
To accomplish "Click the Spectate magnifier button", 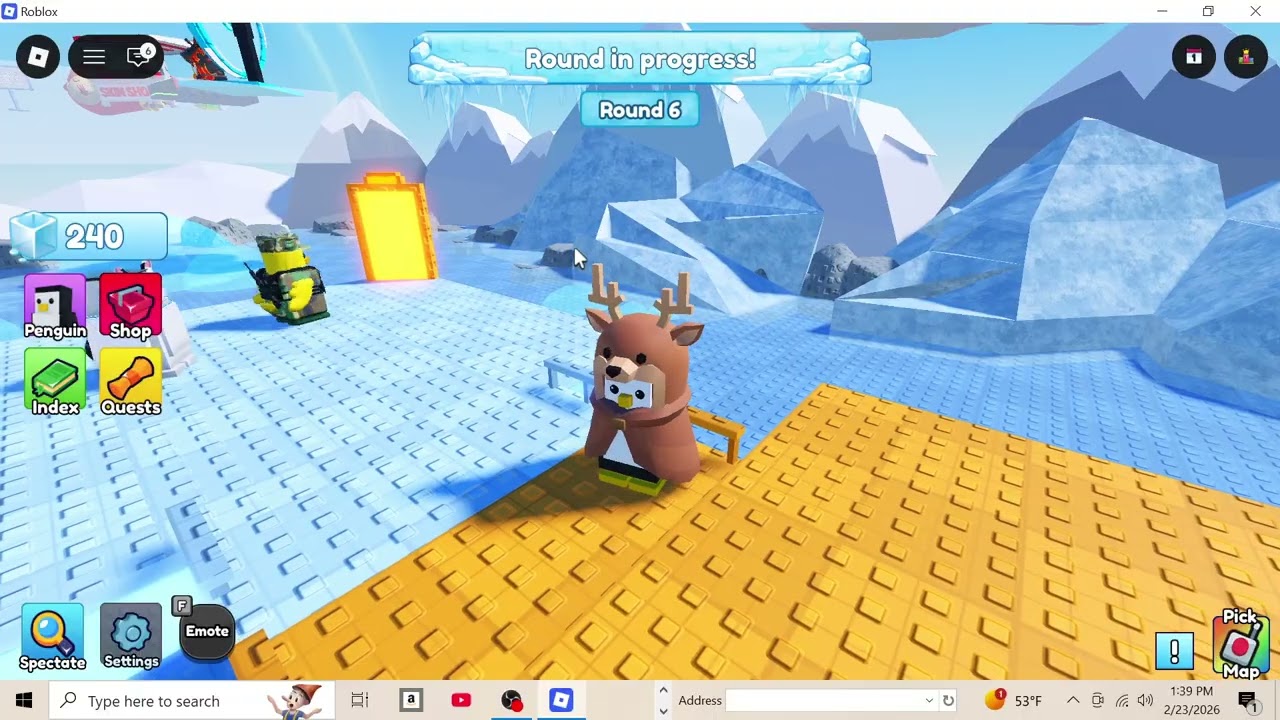I will [x=52, y=637].
